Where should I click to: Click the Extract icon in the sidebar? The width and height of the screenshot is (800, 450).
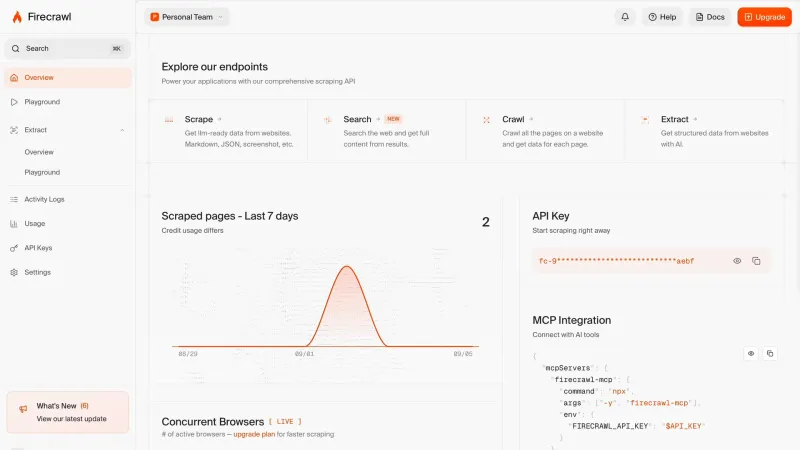(14, 130)
